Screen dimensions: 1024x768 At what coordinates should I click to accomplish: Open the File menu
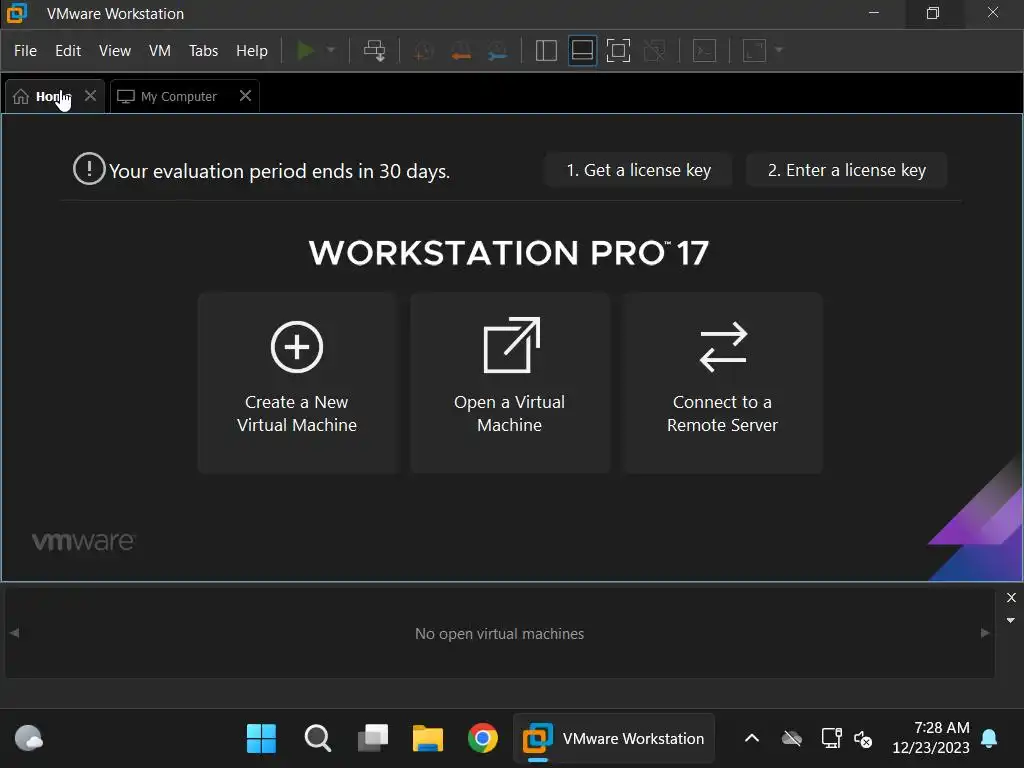(x=25, y=50)
